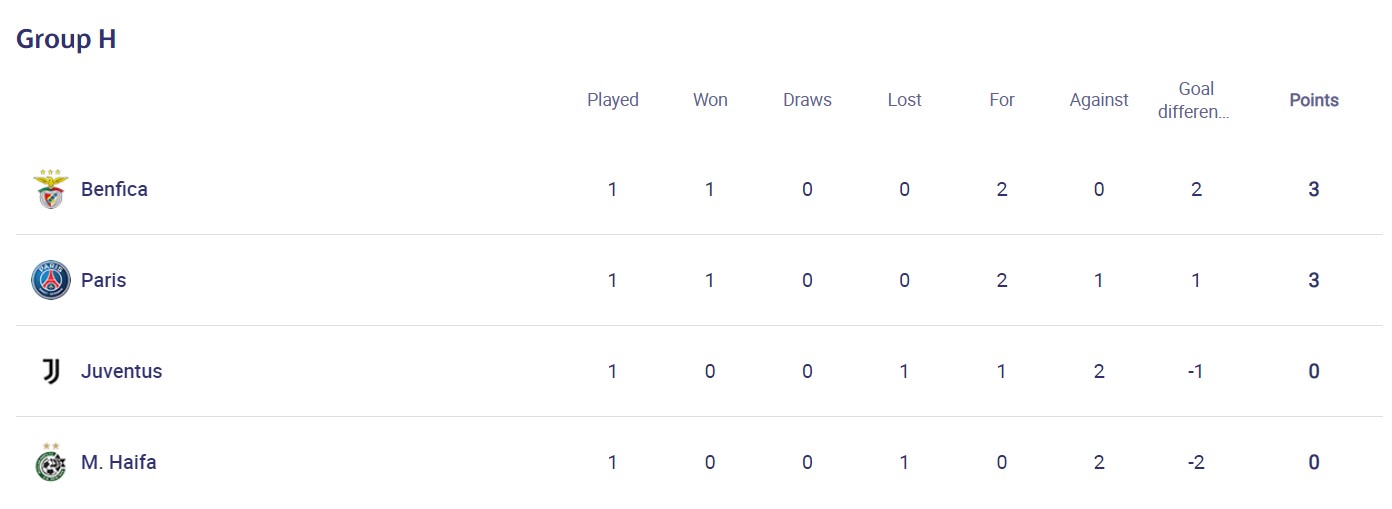Click the Lost column header
This screenshot has width=1392, height=509.
(x=904, y=100)
